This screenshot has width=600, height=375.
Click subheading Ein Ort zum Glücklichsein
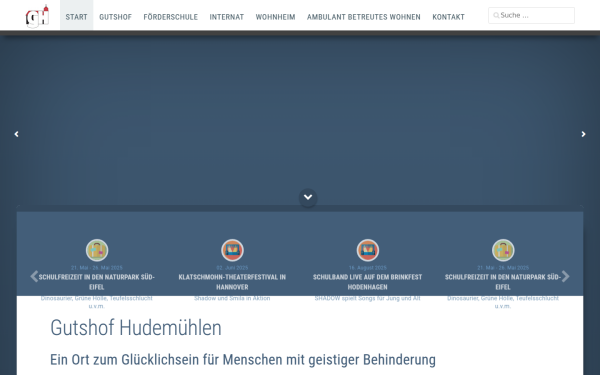(243, 360)
